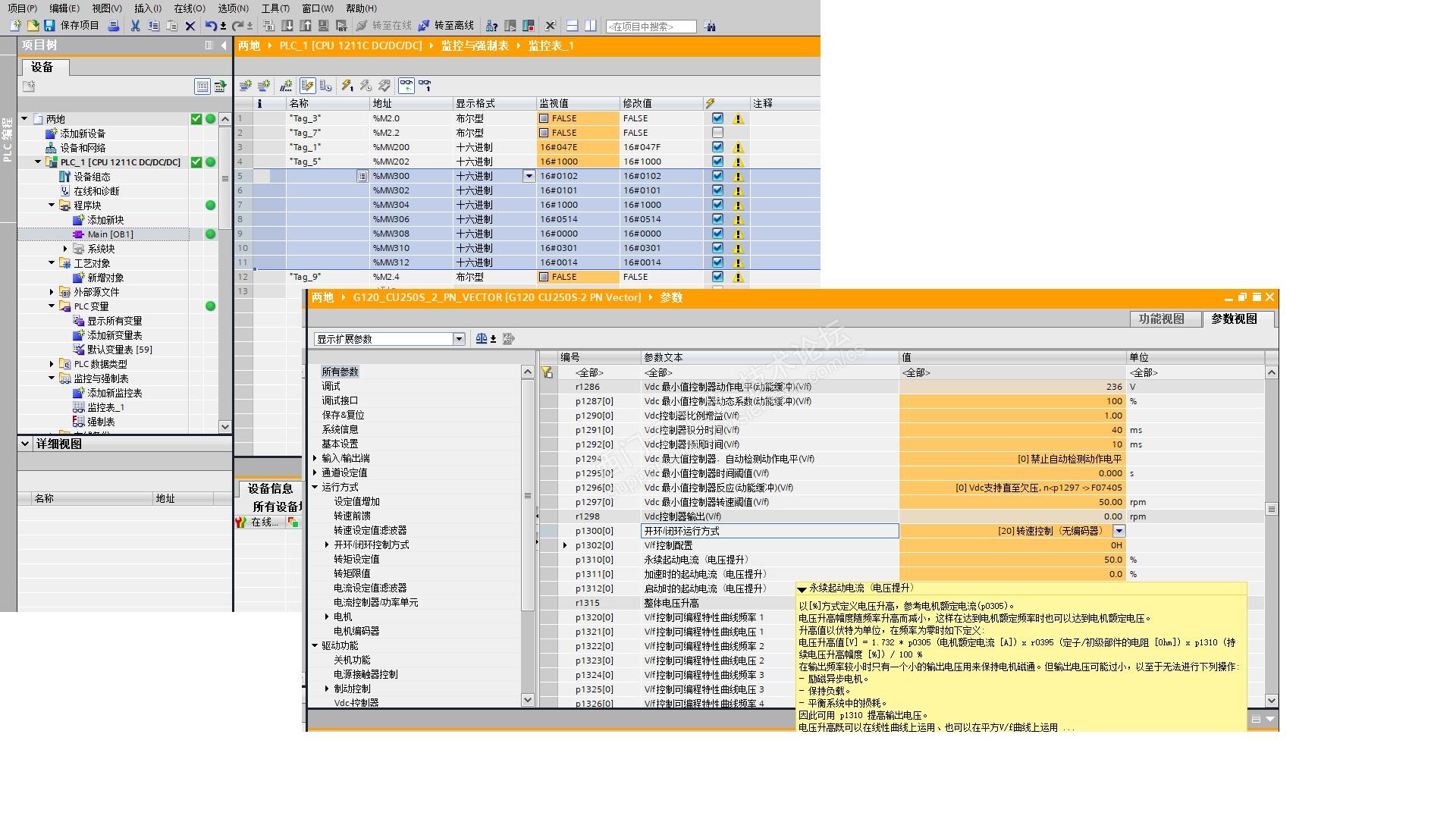
Task: Click Go offline toolbar button
Action: (446, 26)
